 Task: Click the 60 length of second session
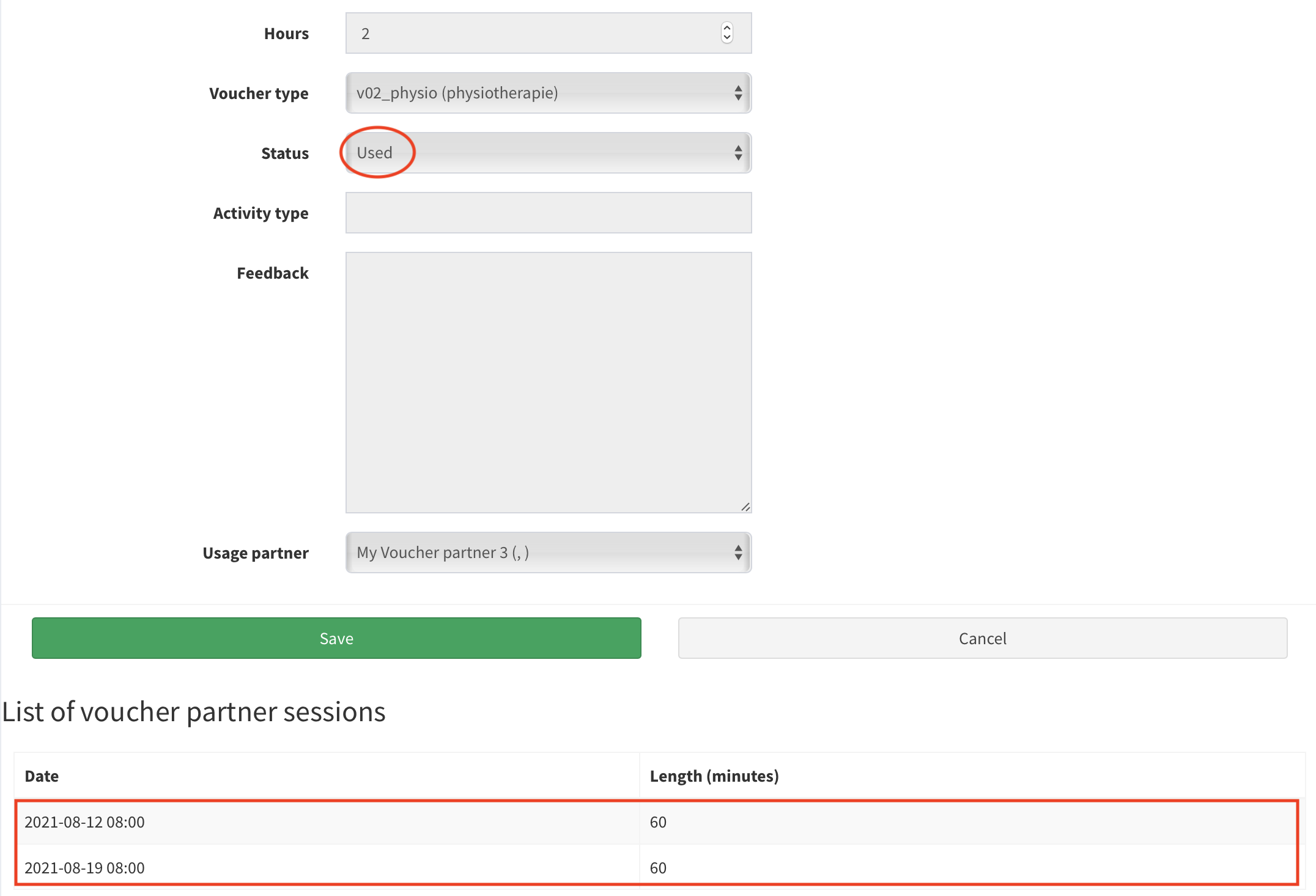click(x=658, y=868)
